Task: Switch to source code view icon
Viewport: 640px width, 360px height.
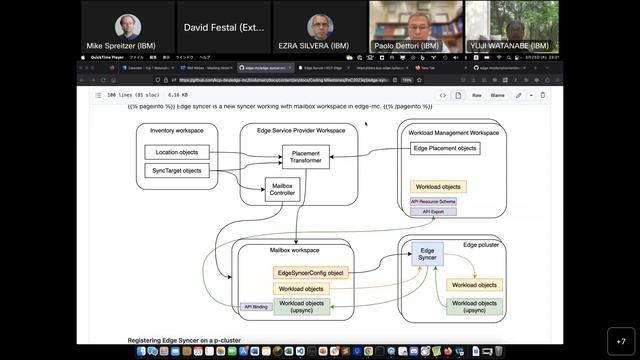Action: point(443,95)
